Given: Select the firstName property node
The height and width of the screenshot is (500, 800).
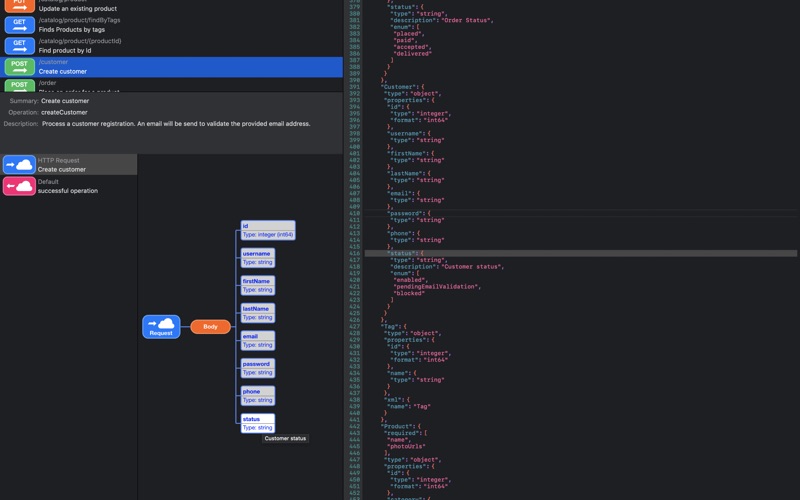Looking at the screenshot, I should point(258,285).
